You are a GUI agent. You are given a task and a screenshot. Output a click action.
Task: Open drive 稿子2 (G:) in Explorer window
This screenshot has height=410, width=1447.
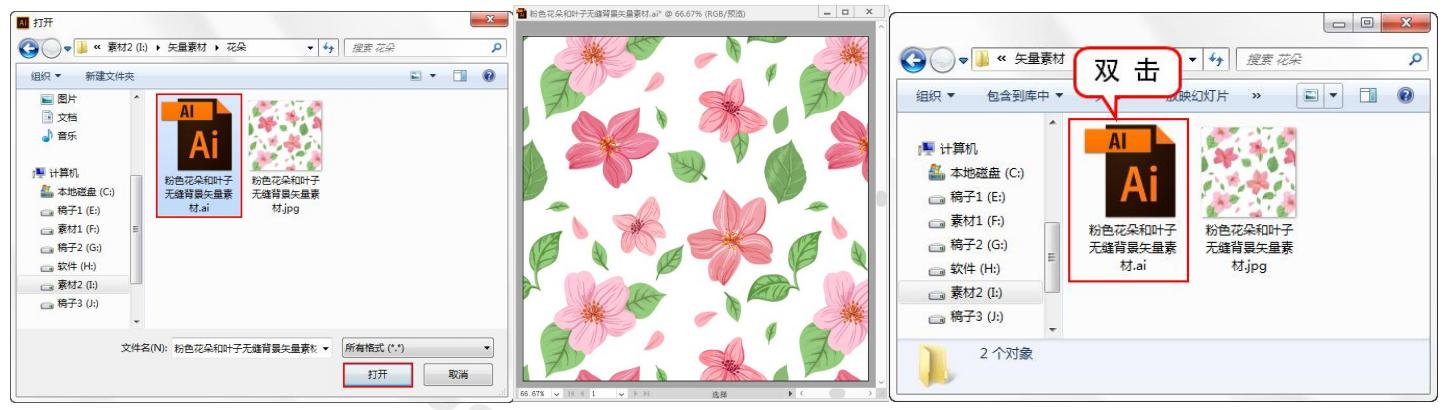point(967,245)
